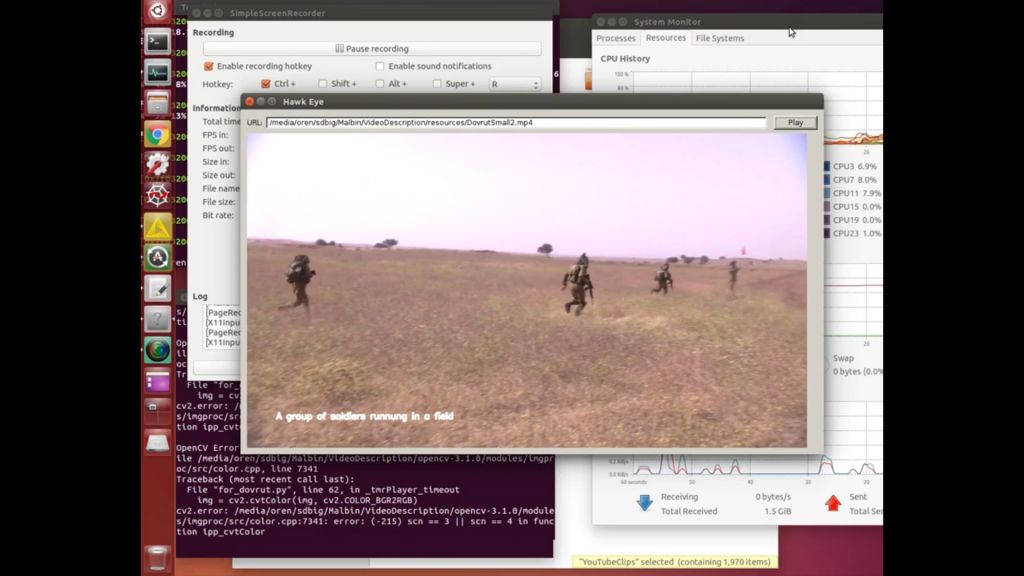
Task: Click the '1.5 GiB' received value
Action: tap(778, 511)
